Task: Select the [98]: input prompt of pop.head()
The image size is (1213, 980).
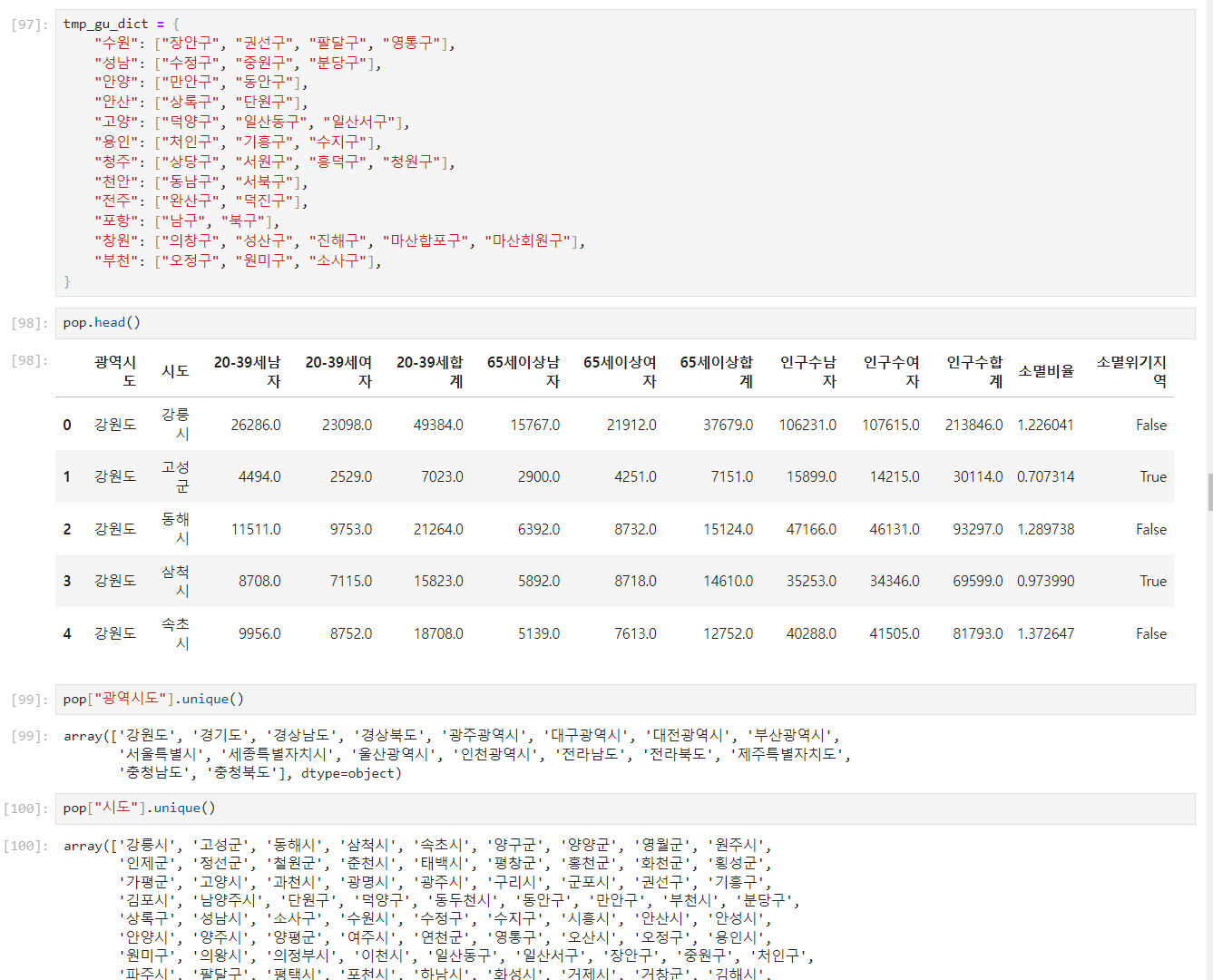Action: pos(29,324)
